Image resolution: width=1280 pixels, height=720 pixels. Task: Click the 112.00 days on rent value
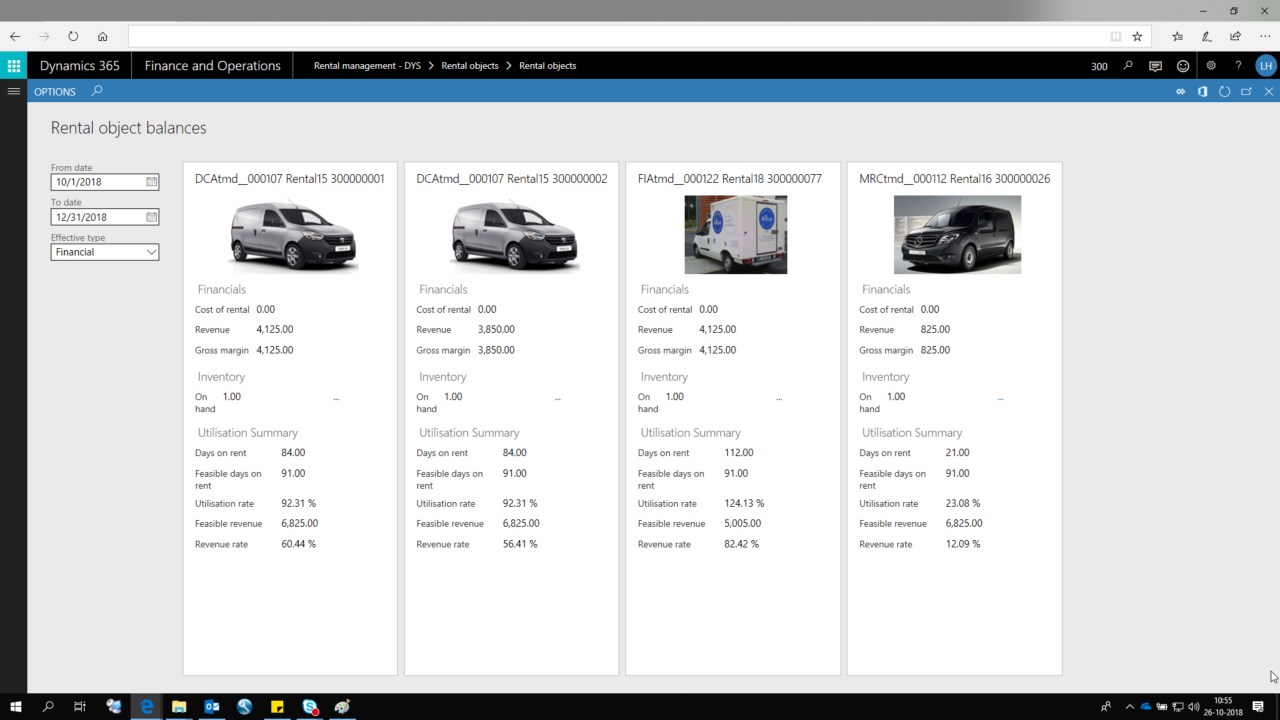click(x=740, y=453)
